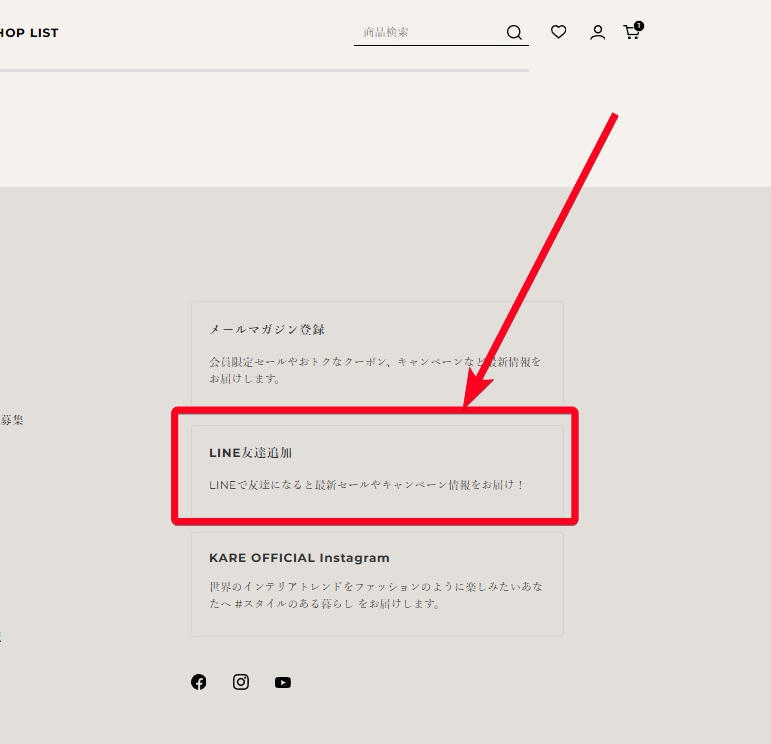This screenshot has height=744, width=771.
Task: Open the SHOP LIST menu item
Action: pyautogui.click(x=29, y=33)
